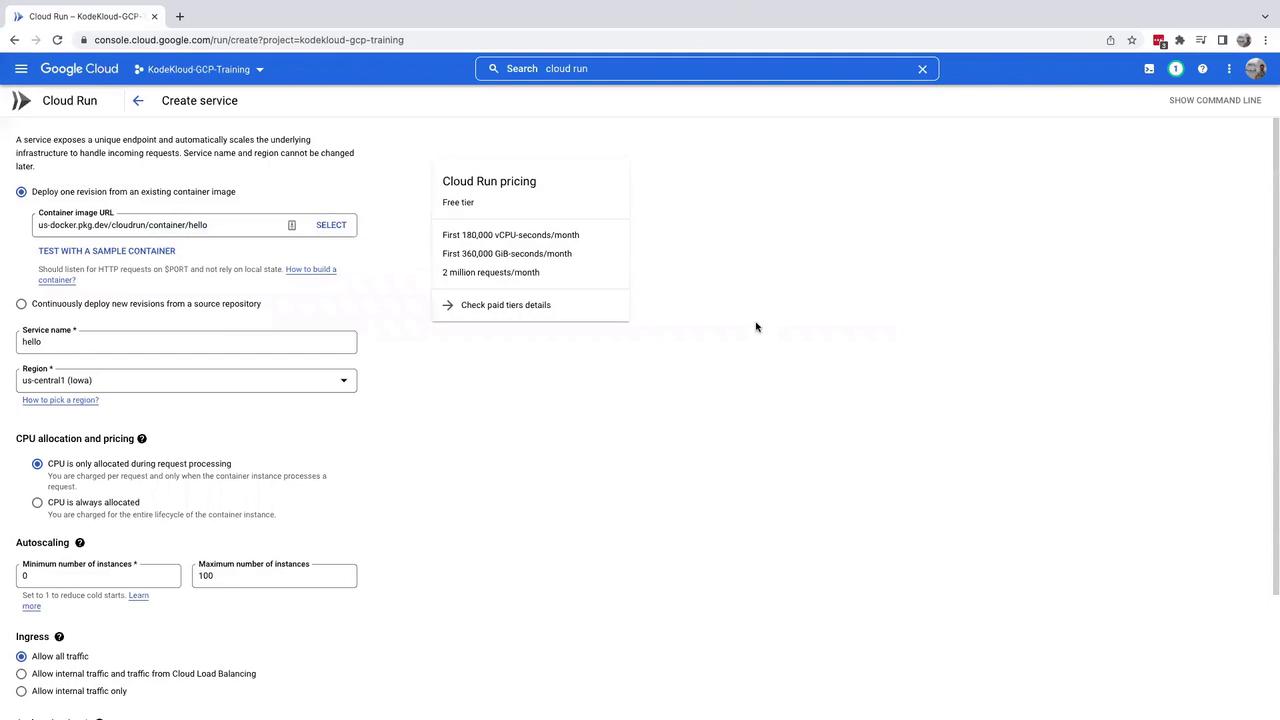This screenshot has width=1280, height=720.
Task: Open a new browser tab
Action: pos(180,16)
